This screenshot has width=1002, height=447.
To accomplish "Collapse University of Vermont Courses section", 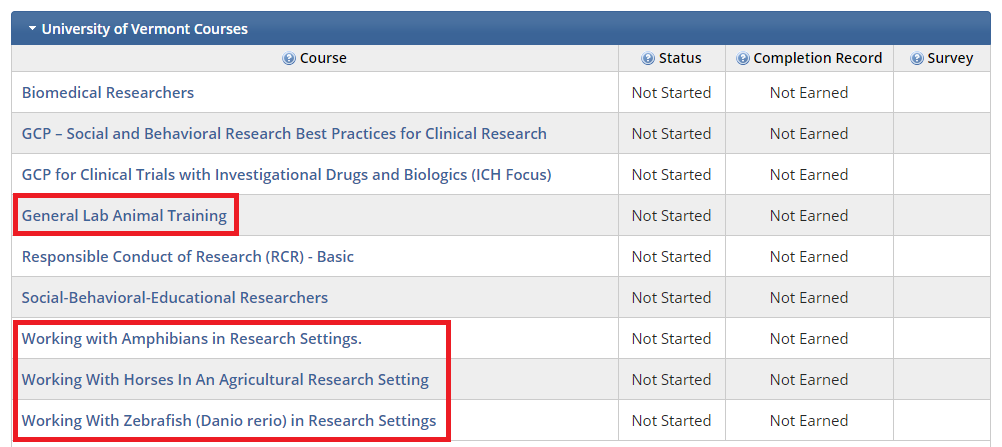I will [32, 29].
